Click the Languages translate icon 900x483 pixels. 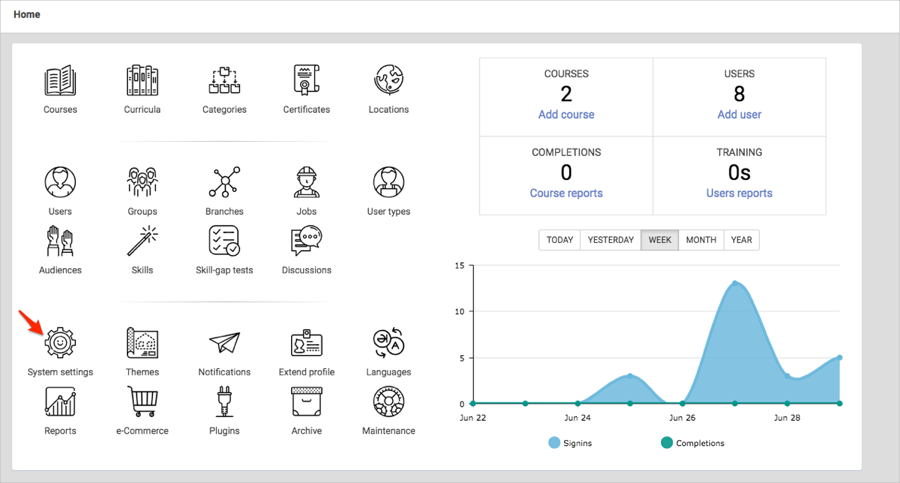[388, 344]
